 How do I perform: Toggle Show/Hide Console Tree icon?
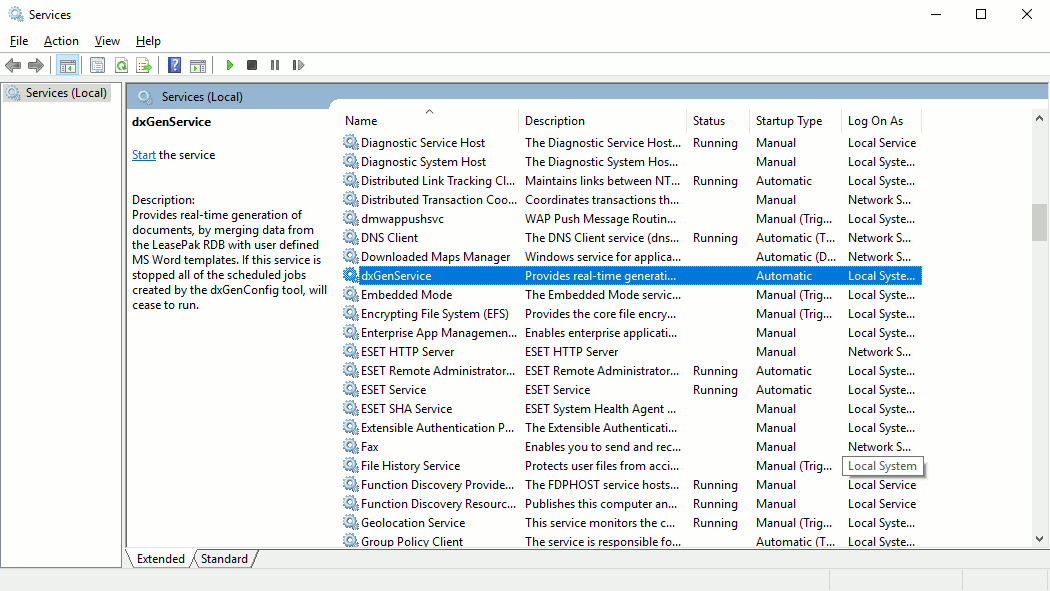68,66
